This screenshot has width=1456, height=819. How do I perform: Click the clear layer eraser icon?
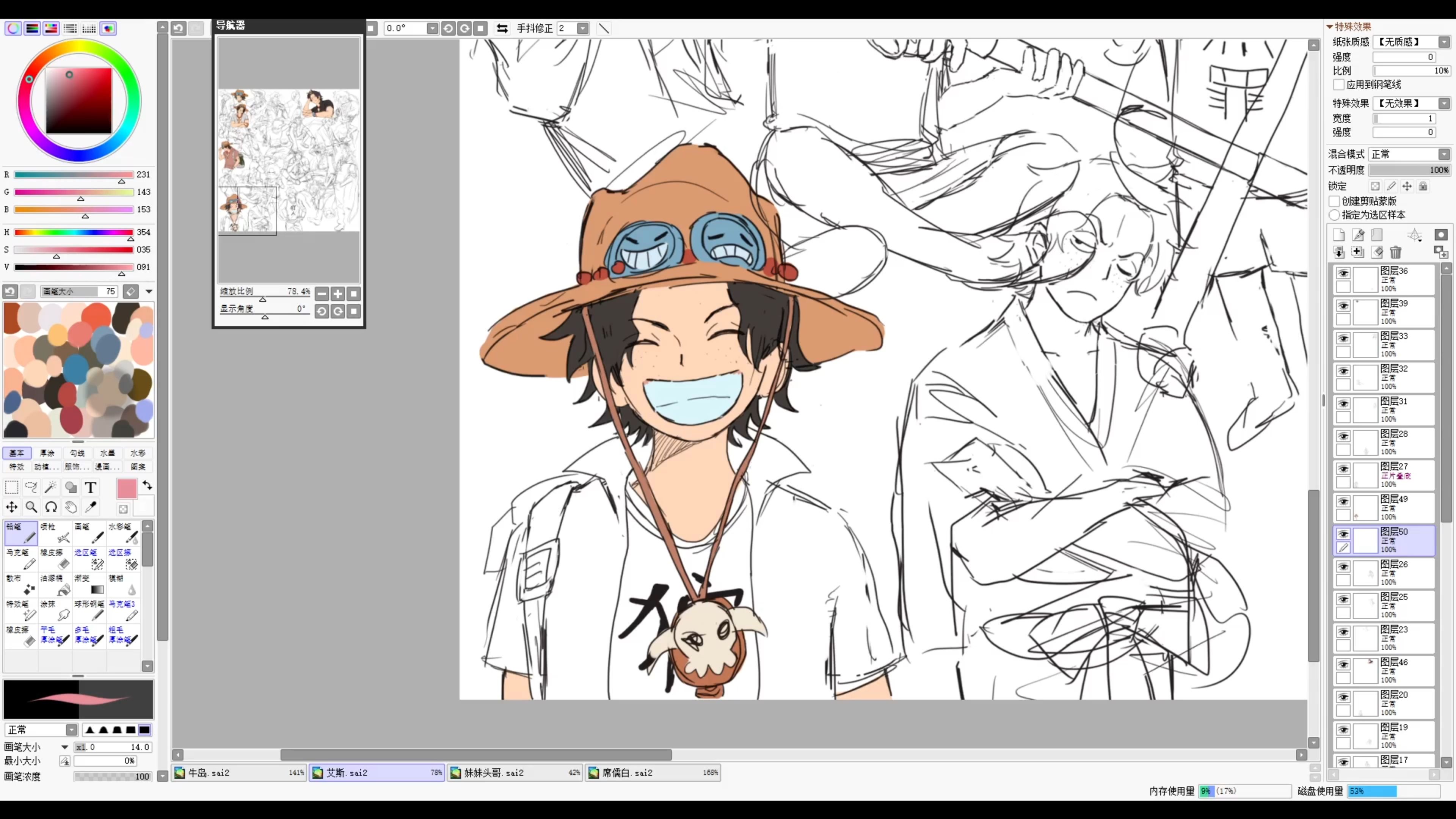[1378, 252]
